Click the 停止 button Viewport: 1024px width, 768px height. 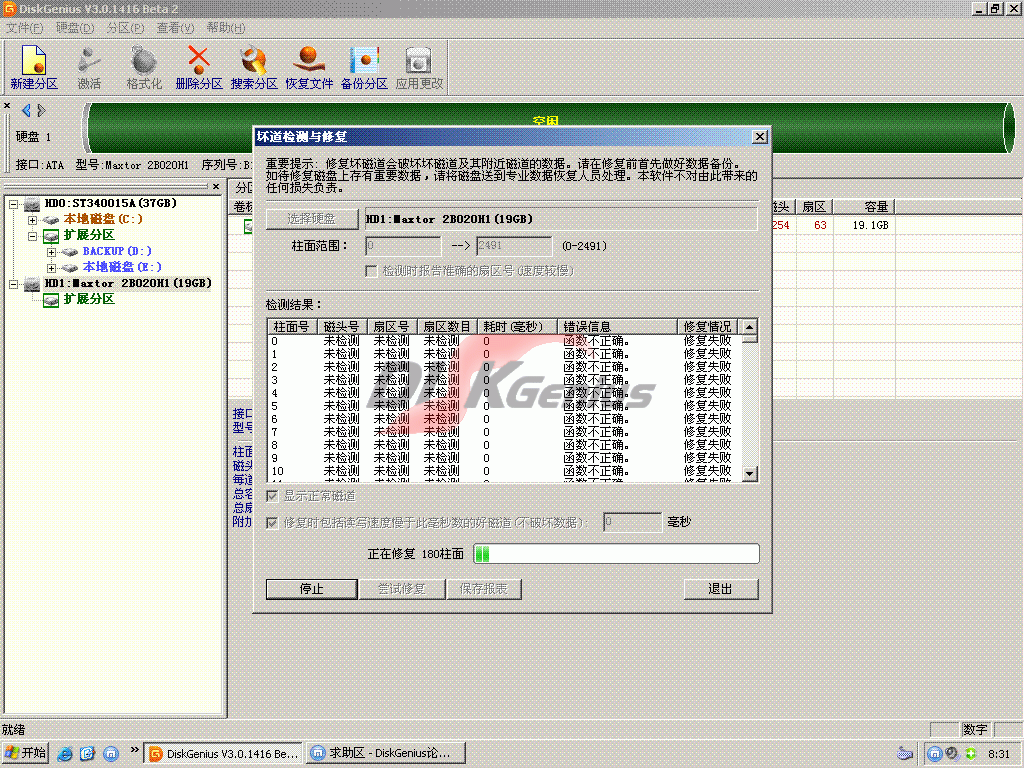[312, 589]
